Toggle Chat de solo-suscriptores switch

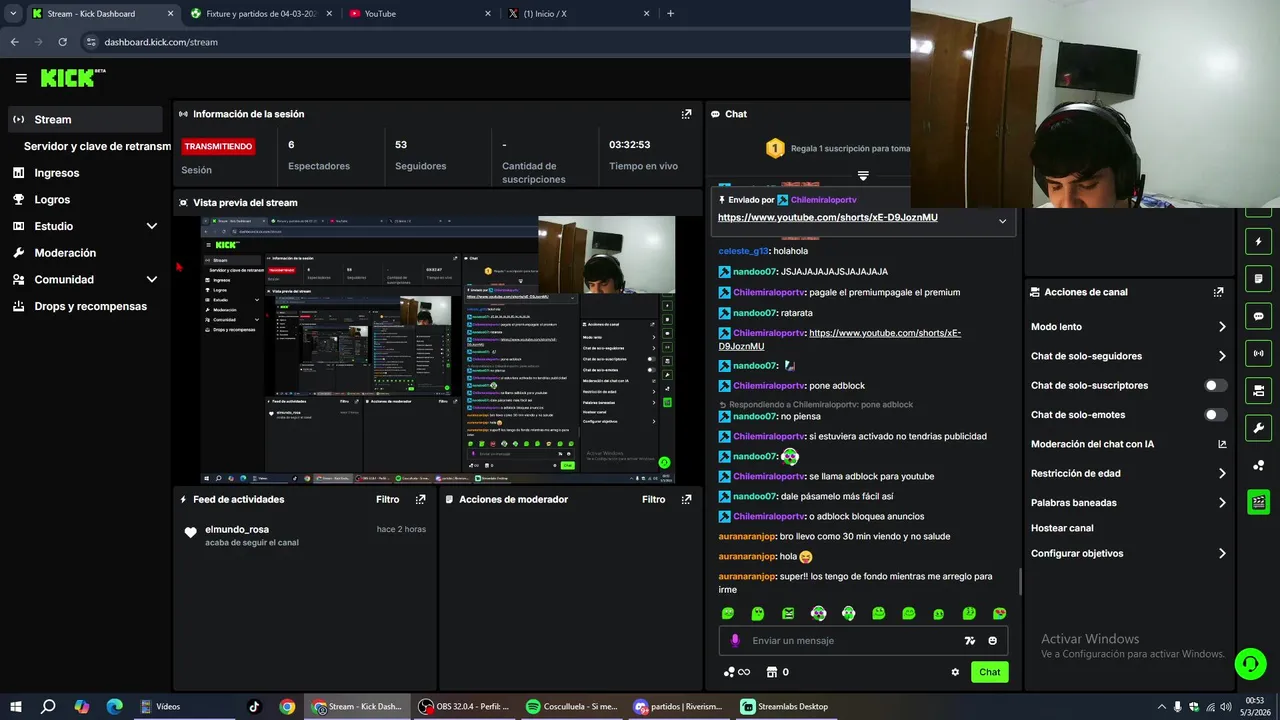[x=1215, y=385]
